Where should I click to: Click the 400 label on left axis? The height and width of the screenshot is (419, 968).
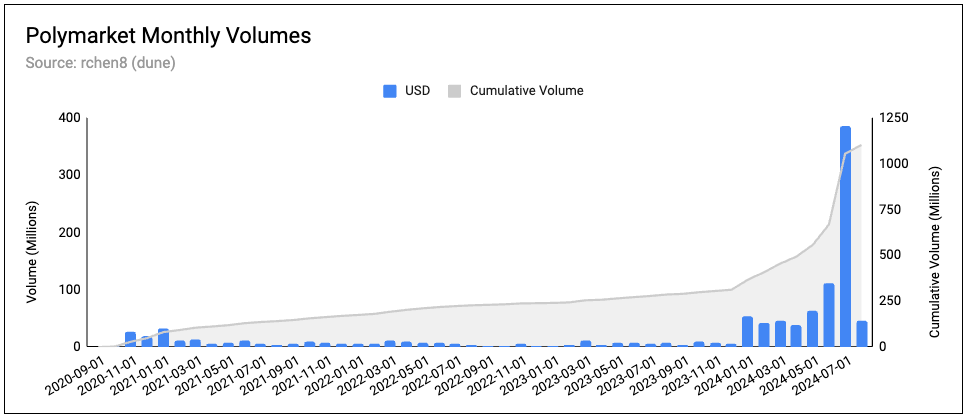71,118
